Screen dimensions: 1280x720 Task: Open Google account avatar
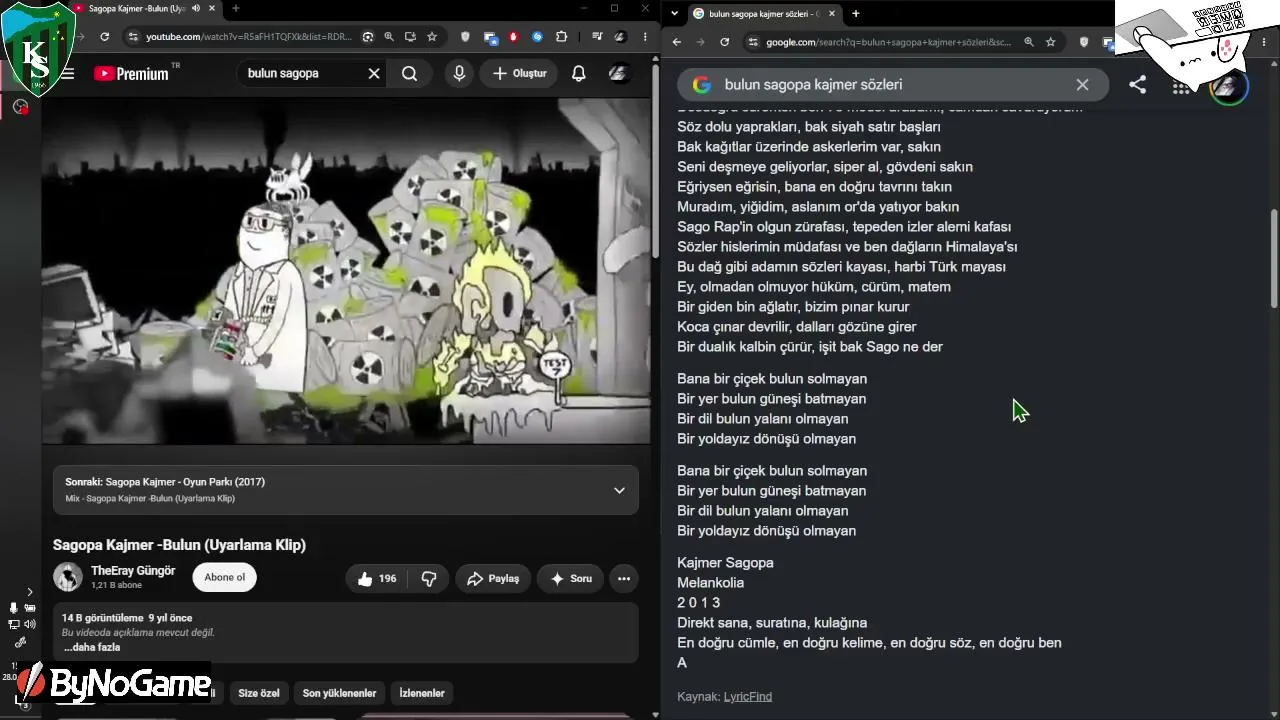click(1229, 87)
